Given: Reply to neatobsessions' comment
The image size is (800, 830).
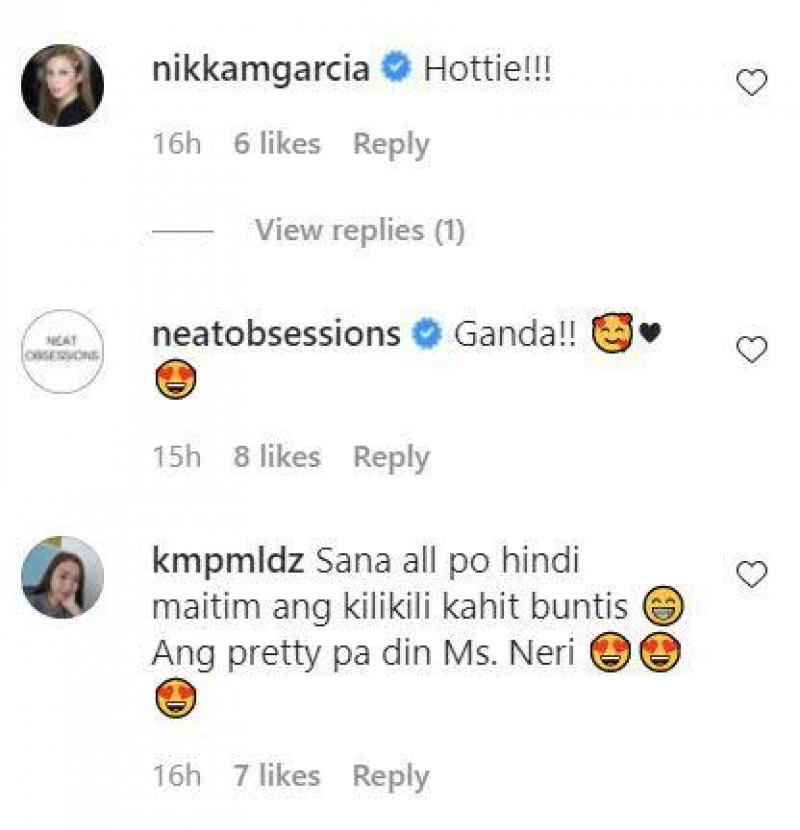Looking at the screenshot, I should [391, 456].
